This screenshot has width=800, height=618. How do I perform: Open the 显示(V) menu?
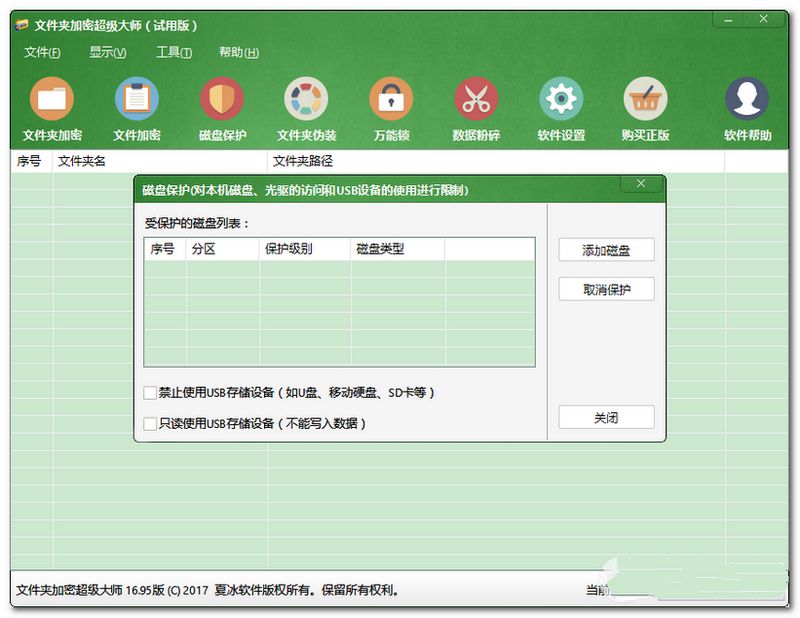[108, 52]
